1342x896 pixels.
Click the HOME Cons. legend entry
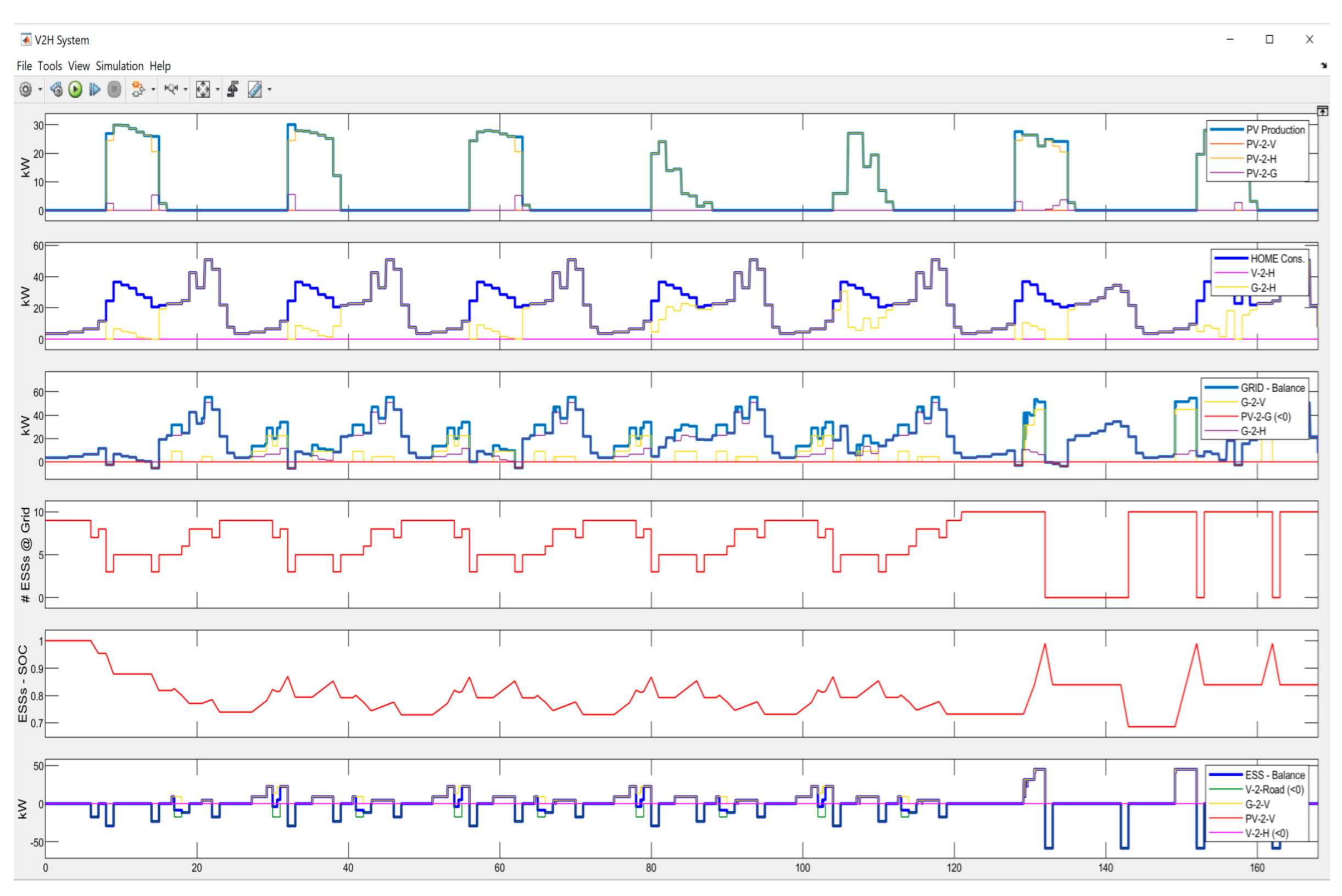click(x=1277, y=259)
